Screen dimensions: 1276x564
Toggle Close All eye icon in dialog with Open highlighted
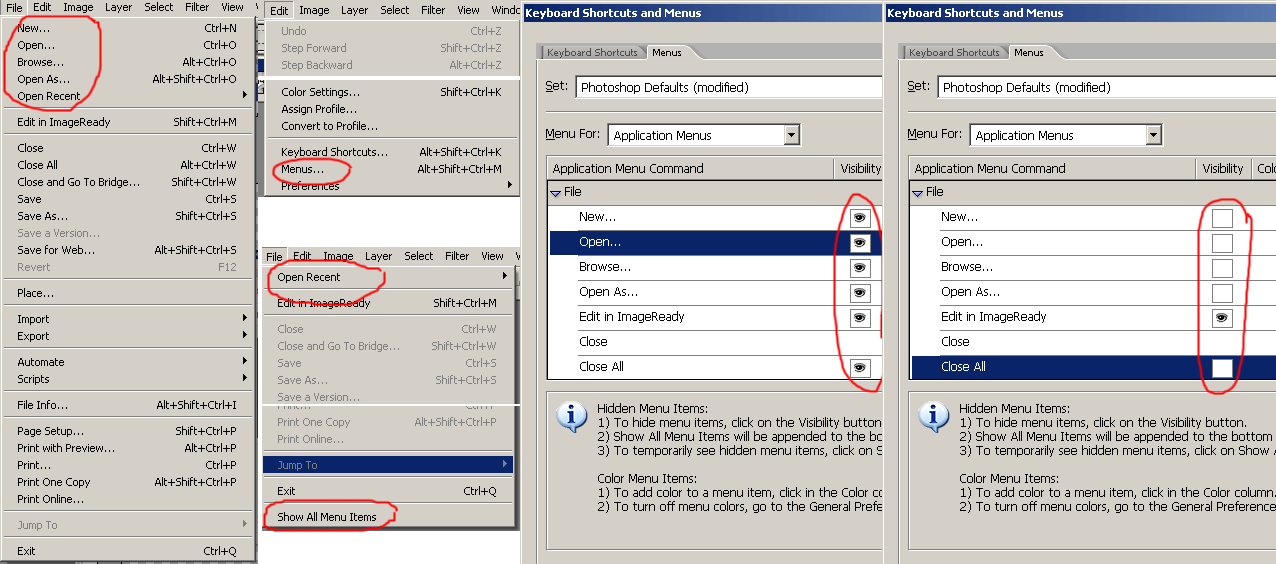coord(860,368)
